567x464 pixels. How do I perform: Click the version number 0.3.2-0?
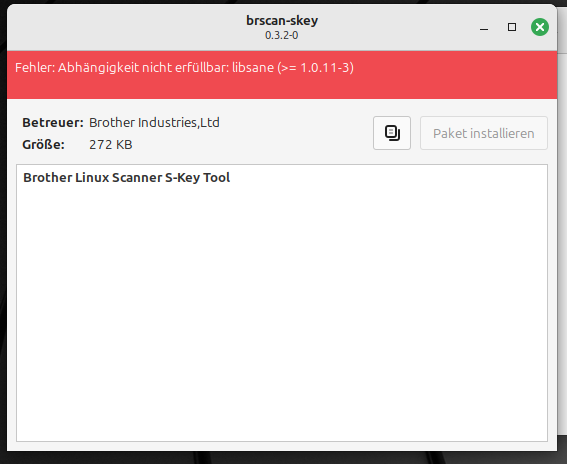point(282,35)
